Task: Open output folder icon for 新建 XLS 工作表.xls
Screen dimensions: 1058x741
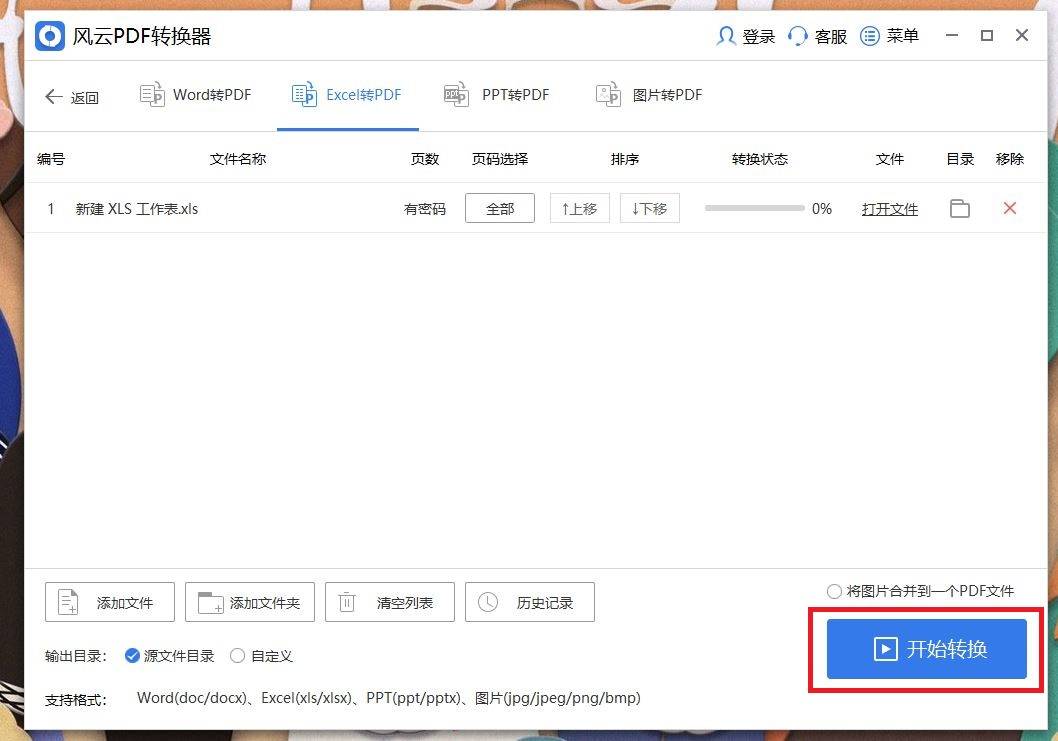Action: pos(959,209)
